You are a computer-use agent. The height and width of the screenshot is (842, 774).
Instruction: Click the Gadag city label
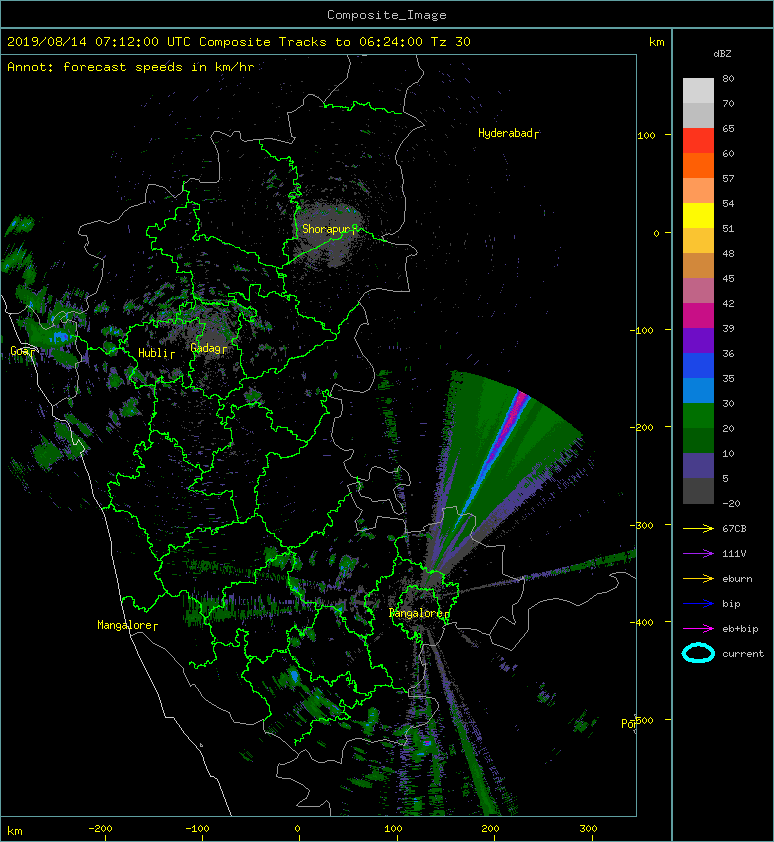click(208, 348)
